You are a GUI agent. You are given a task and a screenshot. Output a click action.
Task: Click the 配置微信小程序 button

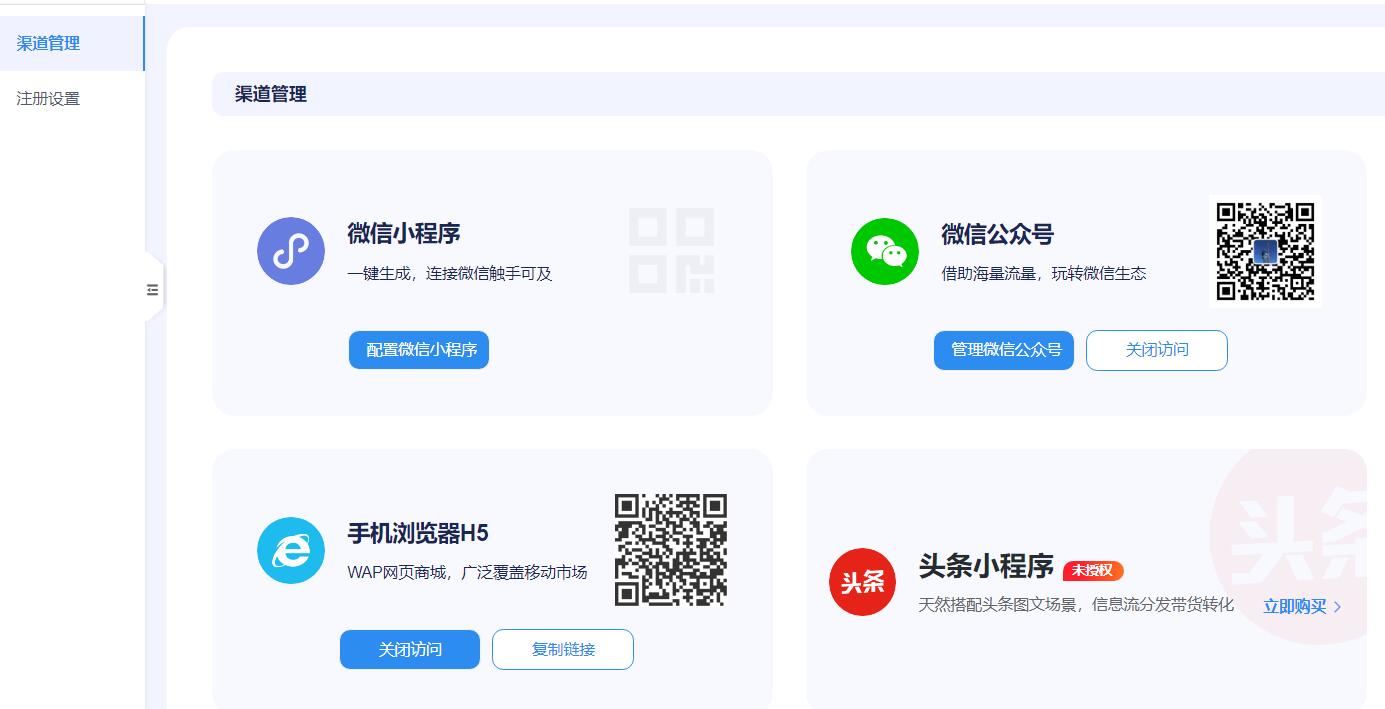coord(419,350)
